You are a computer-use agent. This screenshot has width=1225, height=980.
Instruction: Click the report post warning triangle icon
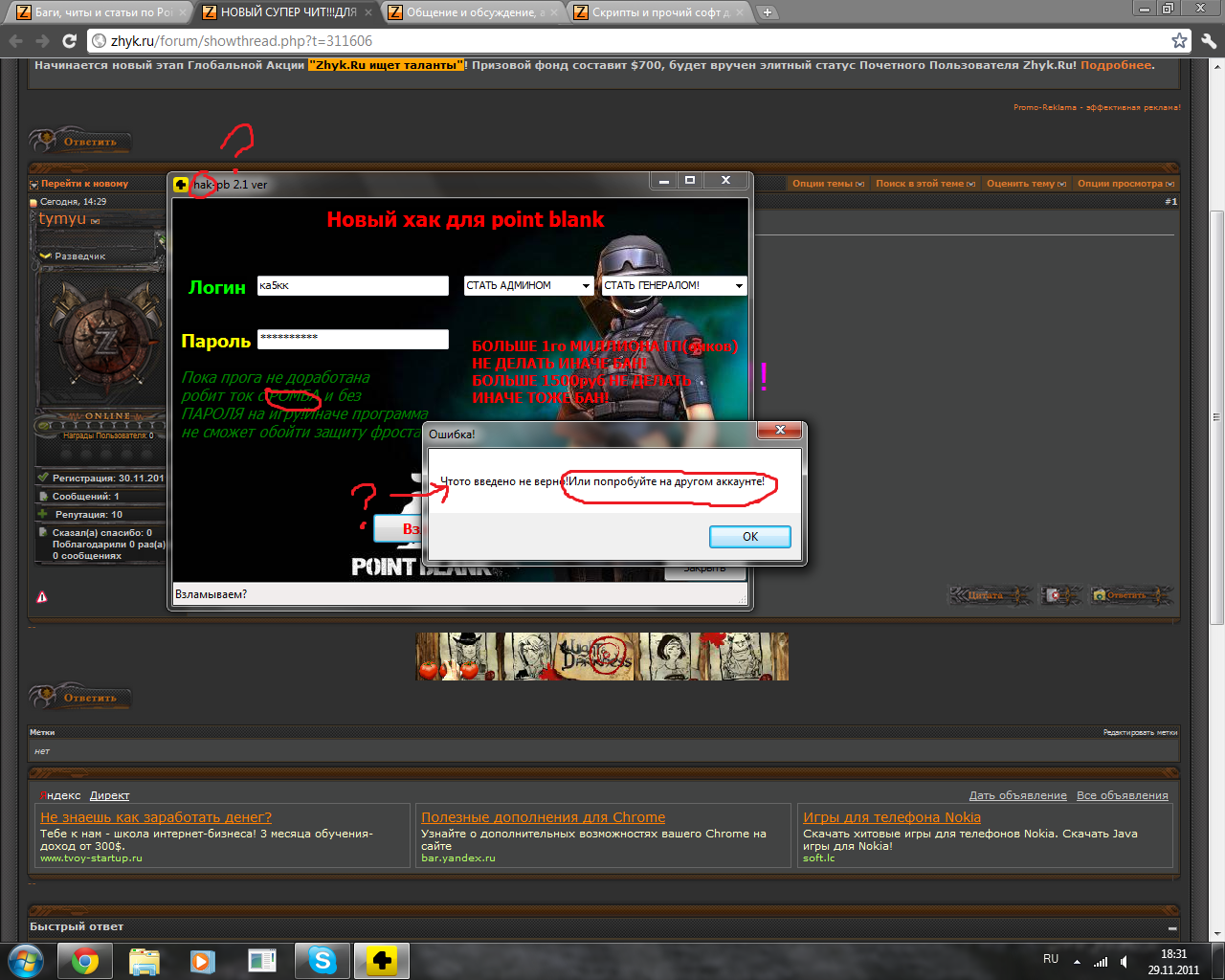click(x=42, y=596)
